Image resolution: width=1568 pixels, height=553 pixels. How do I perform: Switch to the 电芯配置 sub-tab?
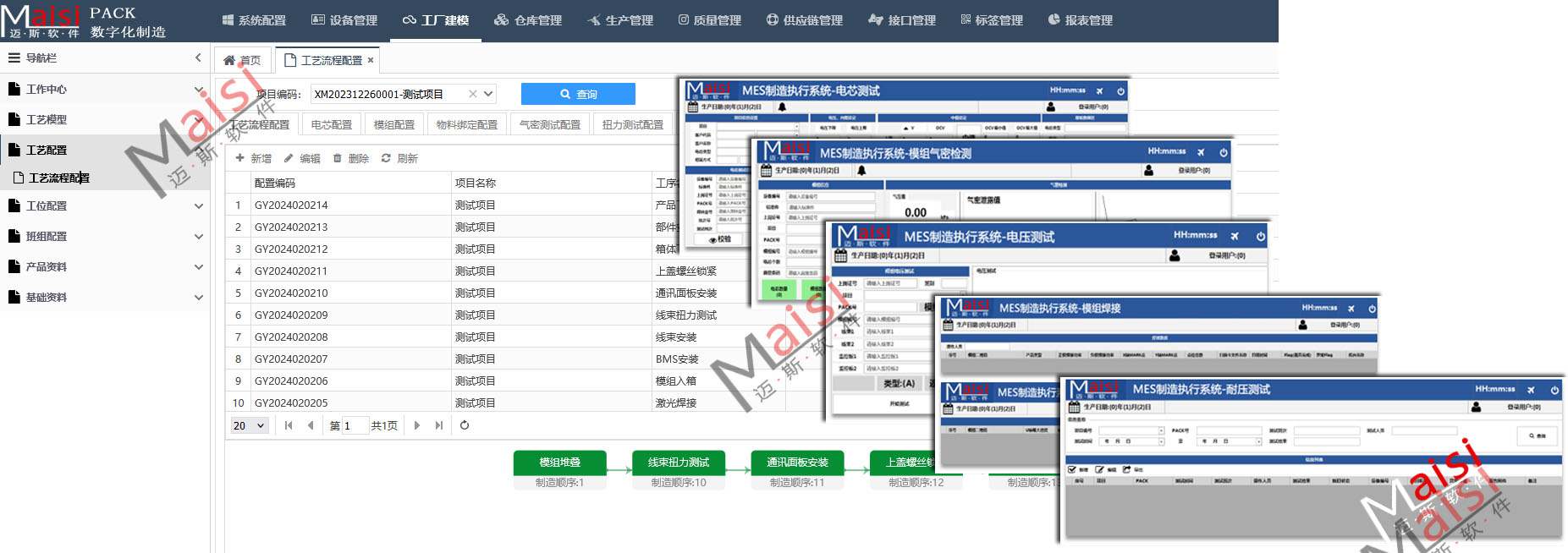pos(331,124)
